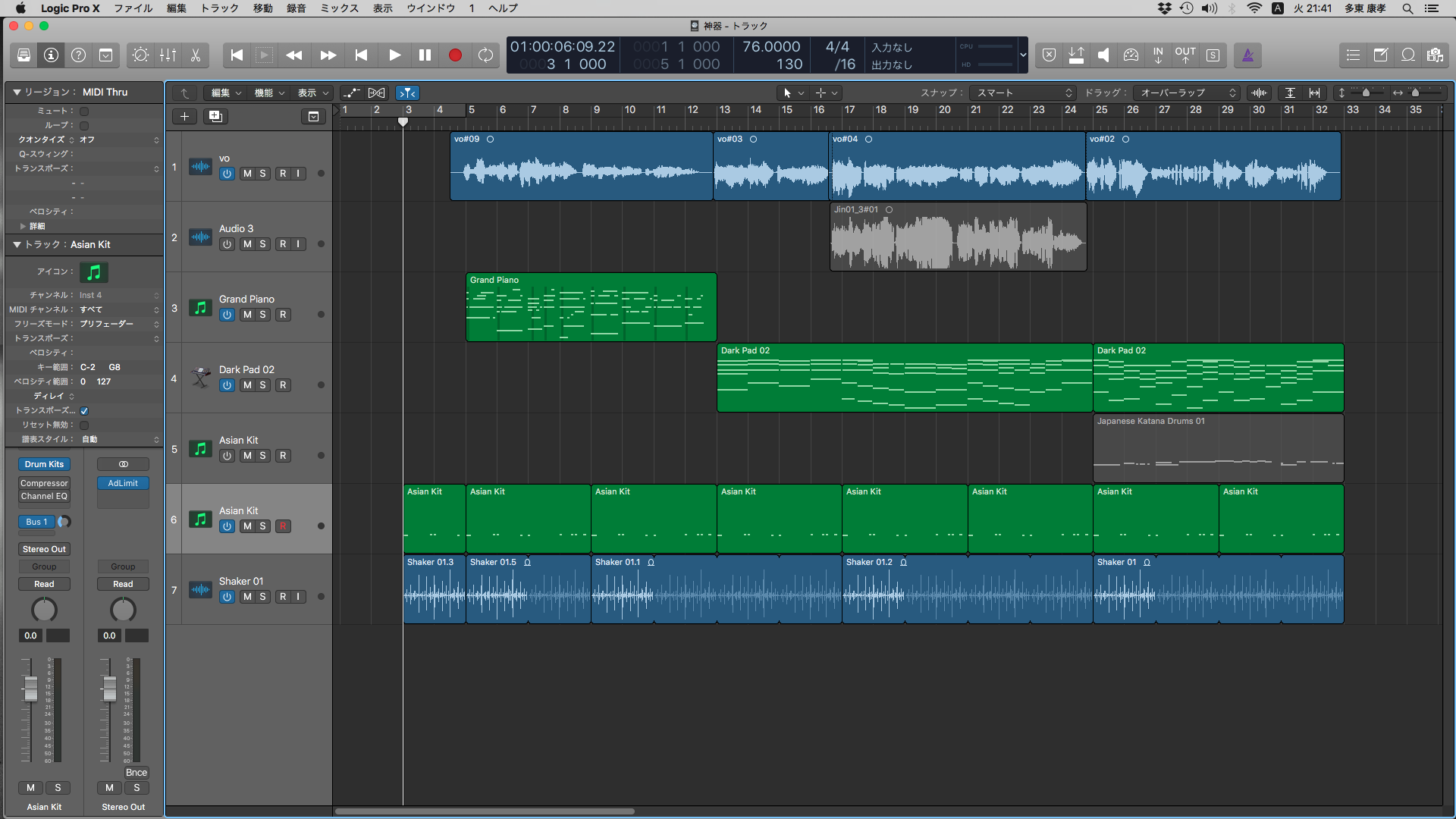Click the Asian Kit volume fader
This screenshot has height=819, width=1456.
click(31, 689)
